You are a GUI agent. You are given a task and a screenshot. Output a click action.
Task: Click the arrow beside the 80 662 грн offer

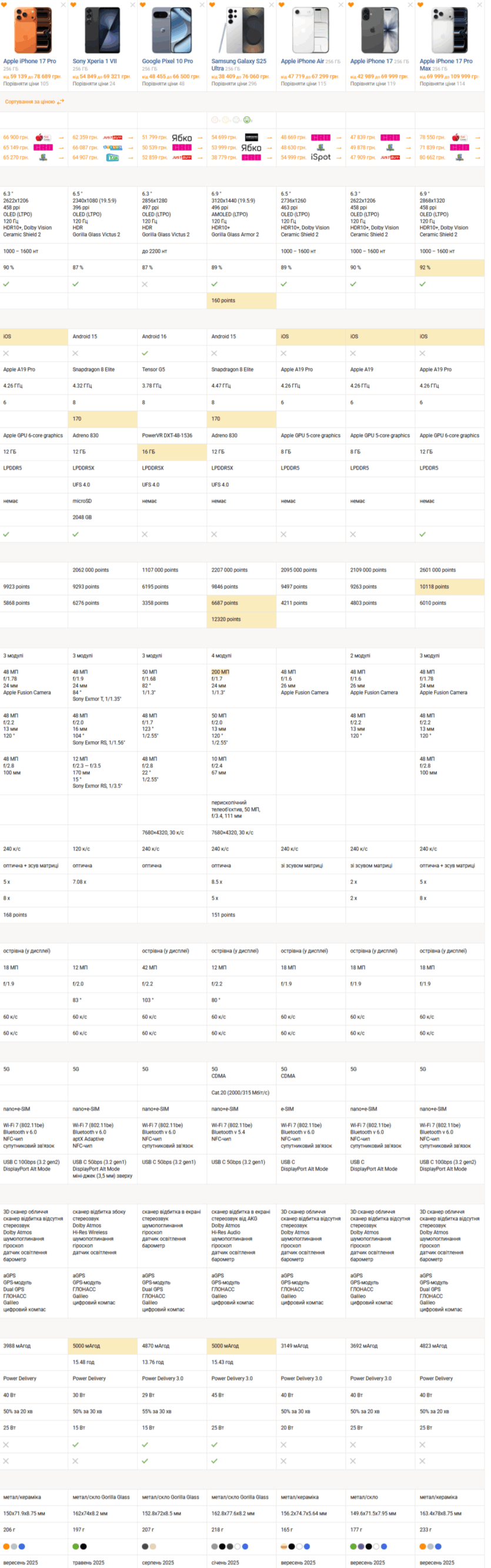click(477, 157)
